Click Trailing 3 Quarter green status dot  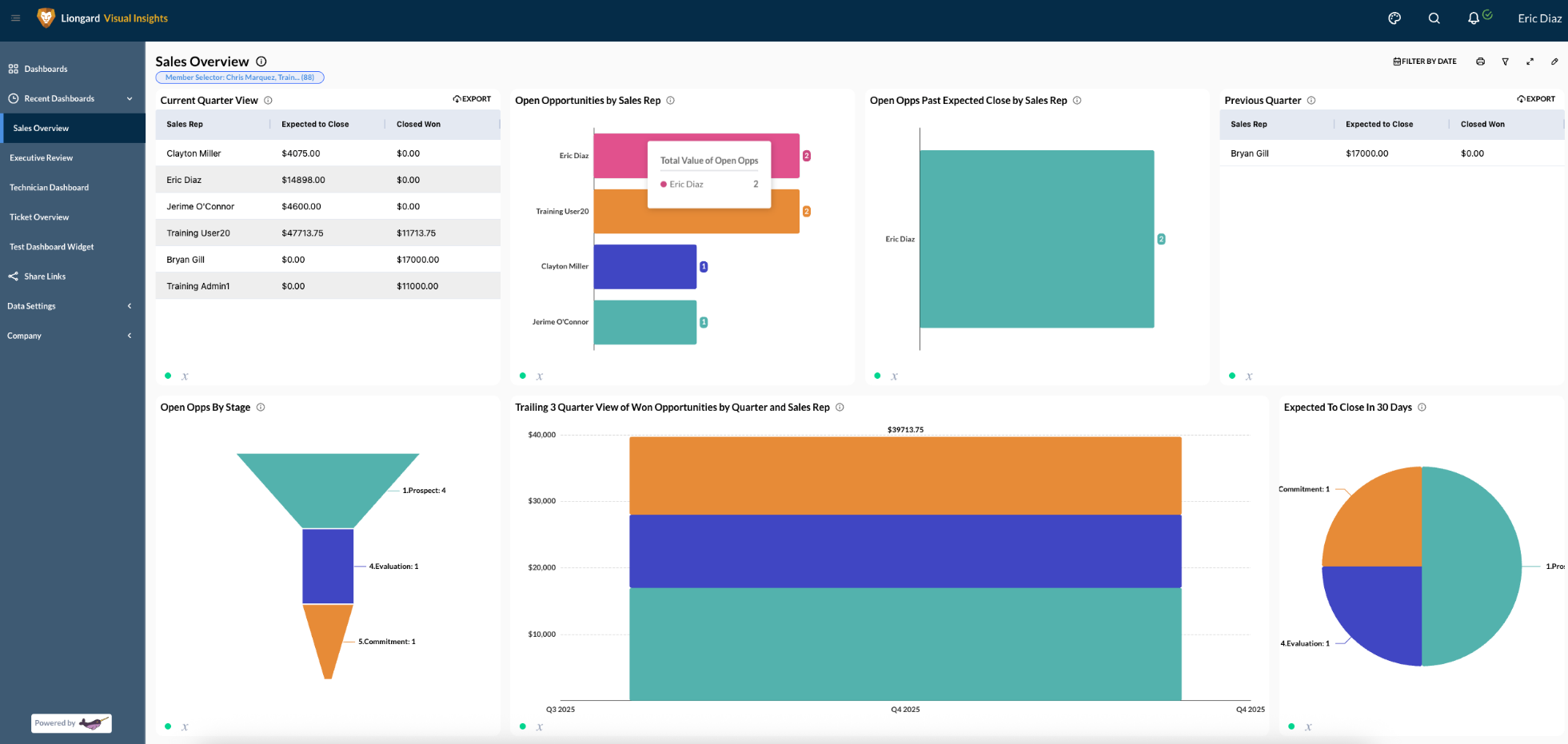point(523,726)
